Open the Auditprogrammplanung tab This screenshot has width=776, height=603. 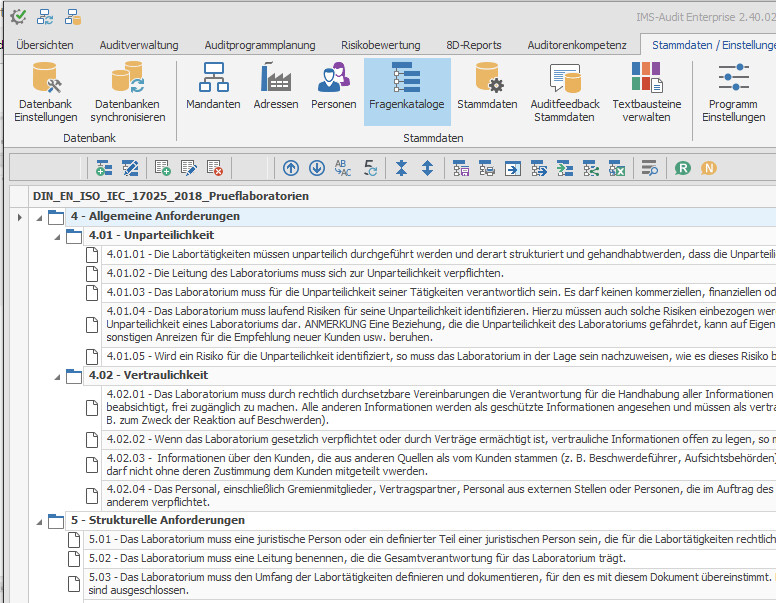click(260, 45)
